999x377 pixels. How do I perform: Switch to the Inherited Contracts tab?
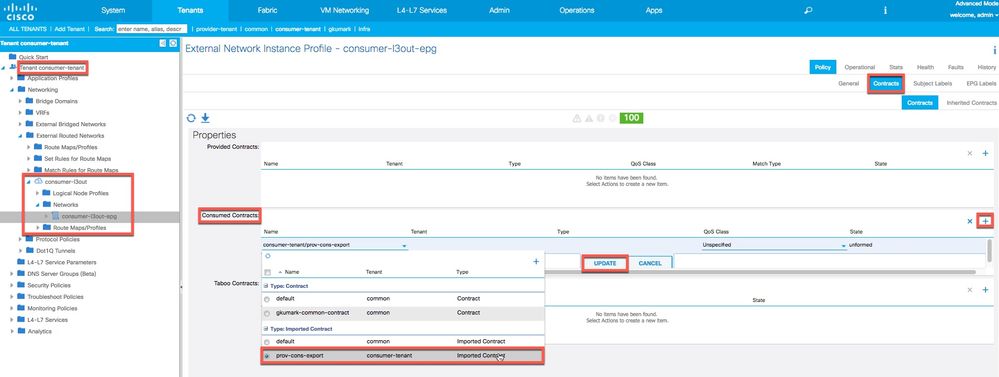point(972,103)
